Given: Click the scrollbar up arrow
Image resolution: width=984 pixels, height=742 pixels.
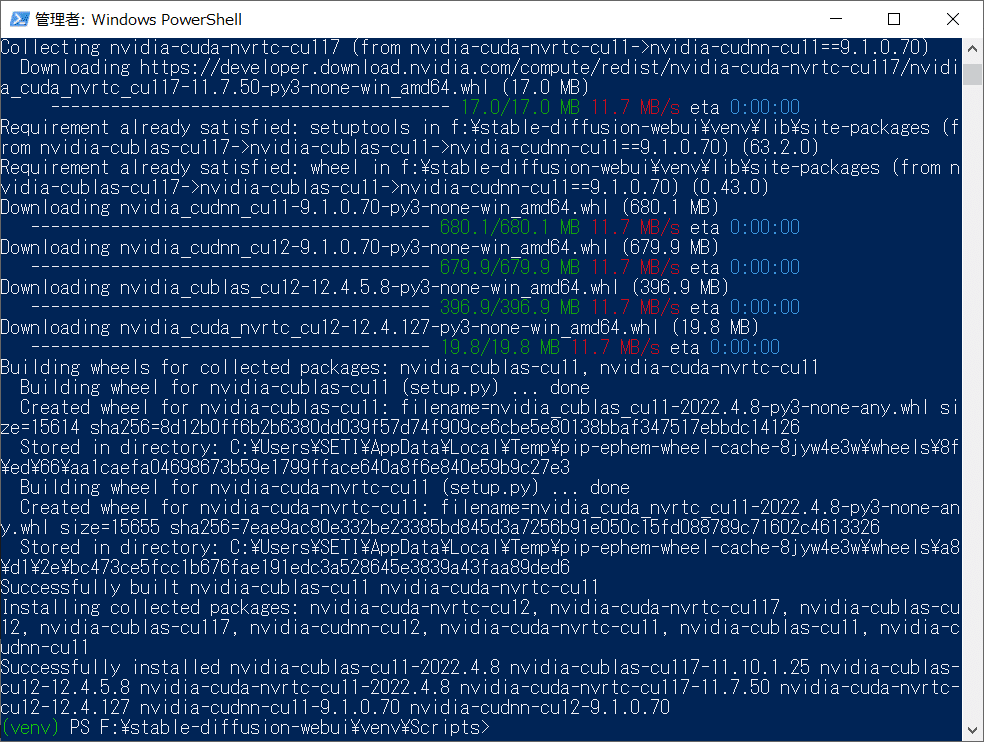Looking at the screenshot, I should click(x=972, y=48).
